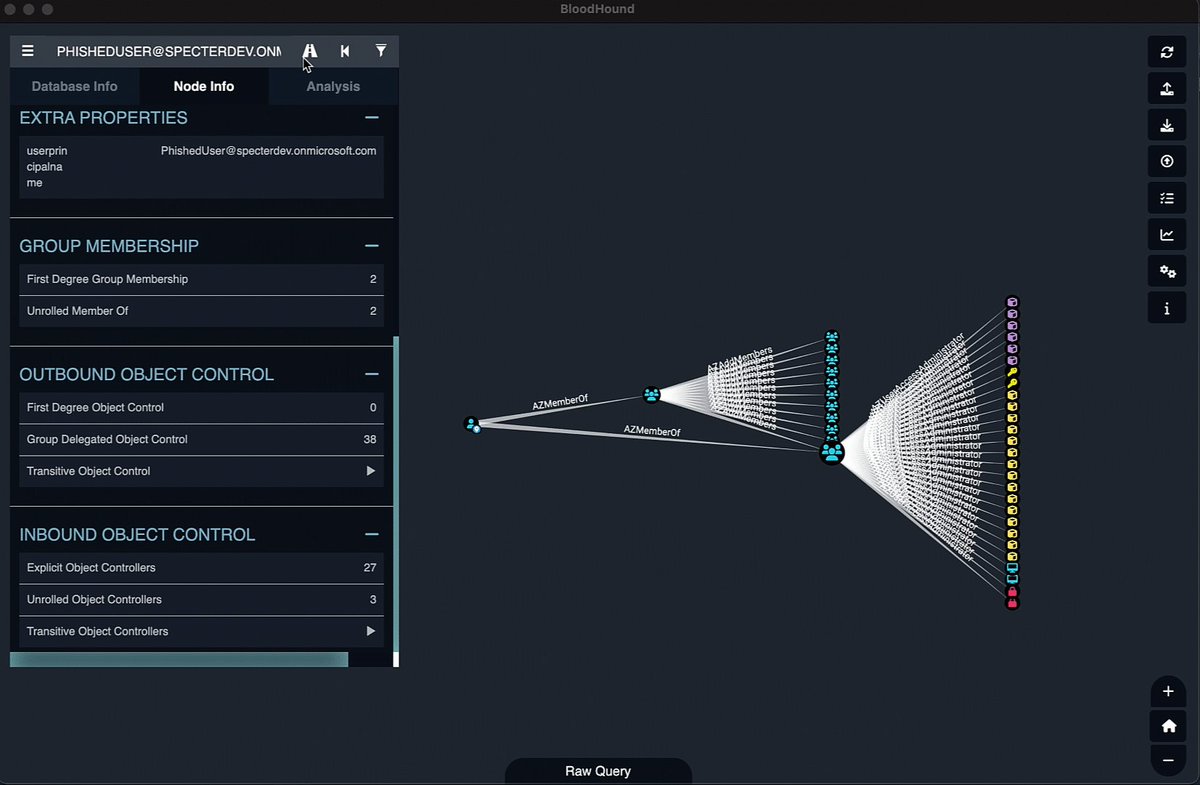Open settings gears icon

point(1167,271)
